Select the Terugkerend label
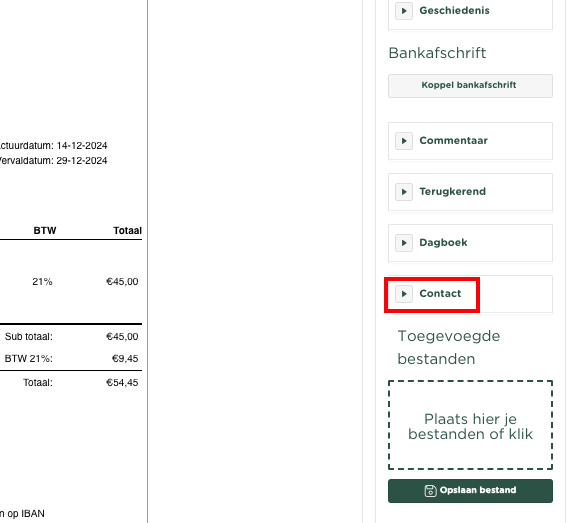Image resolution: width=573 pixels, height=523 pixels. [452, 192]
